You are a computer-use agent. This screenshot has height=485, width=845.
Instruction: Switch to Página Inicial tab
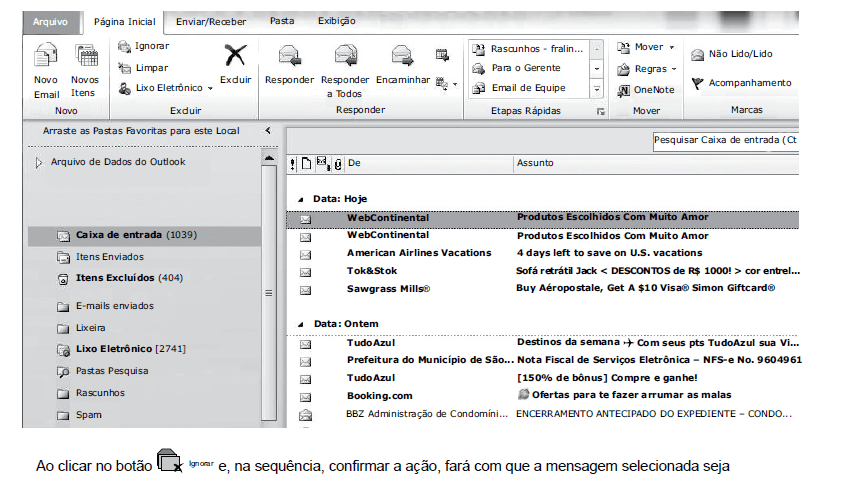click(x=124, y=22)
